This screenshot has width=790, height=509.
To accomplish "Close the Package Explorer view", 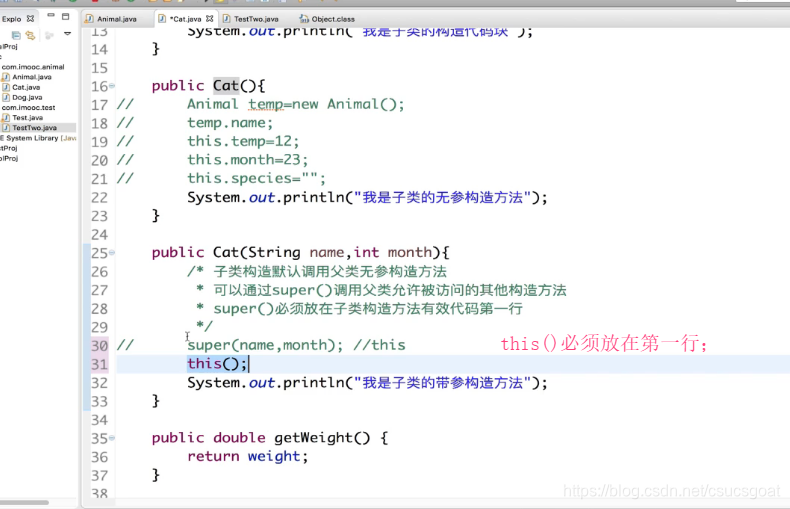I will (30, 19).
